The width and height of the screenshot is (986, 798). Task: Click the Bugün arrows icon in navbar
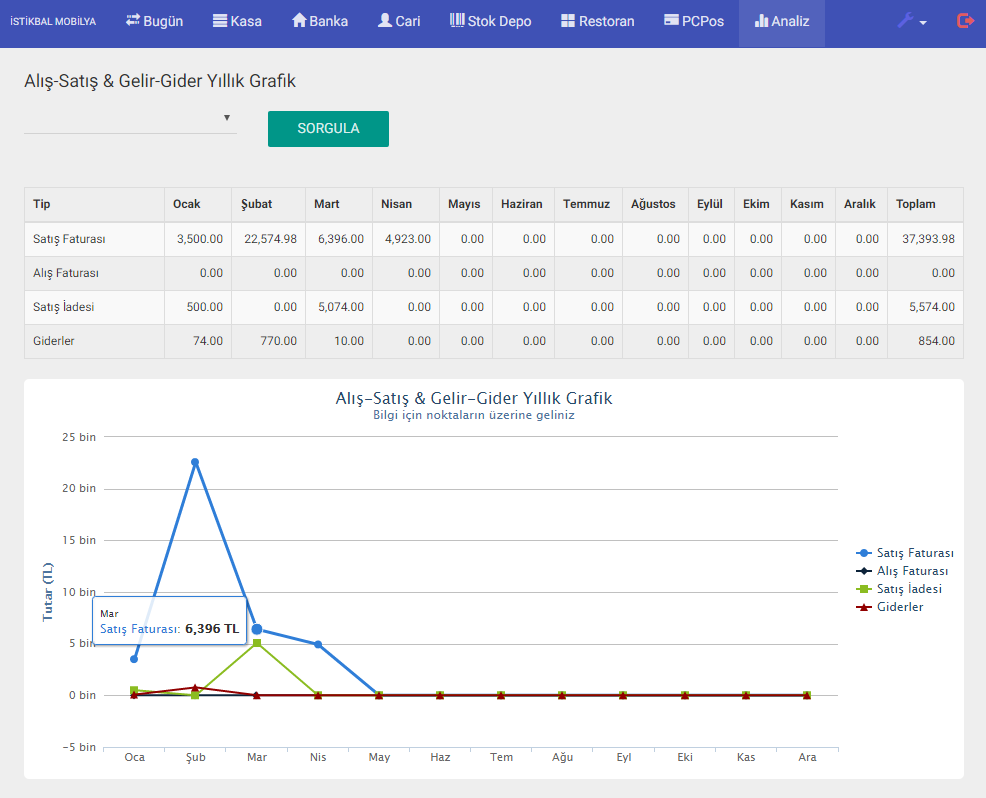click(133, 21)
